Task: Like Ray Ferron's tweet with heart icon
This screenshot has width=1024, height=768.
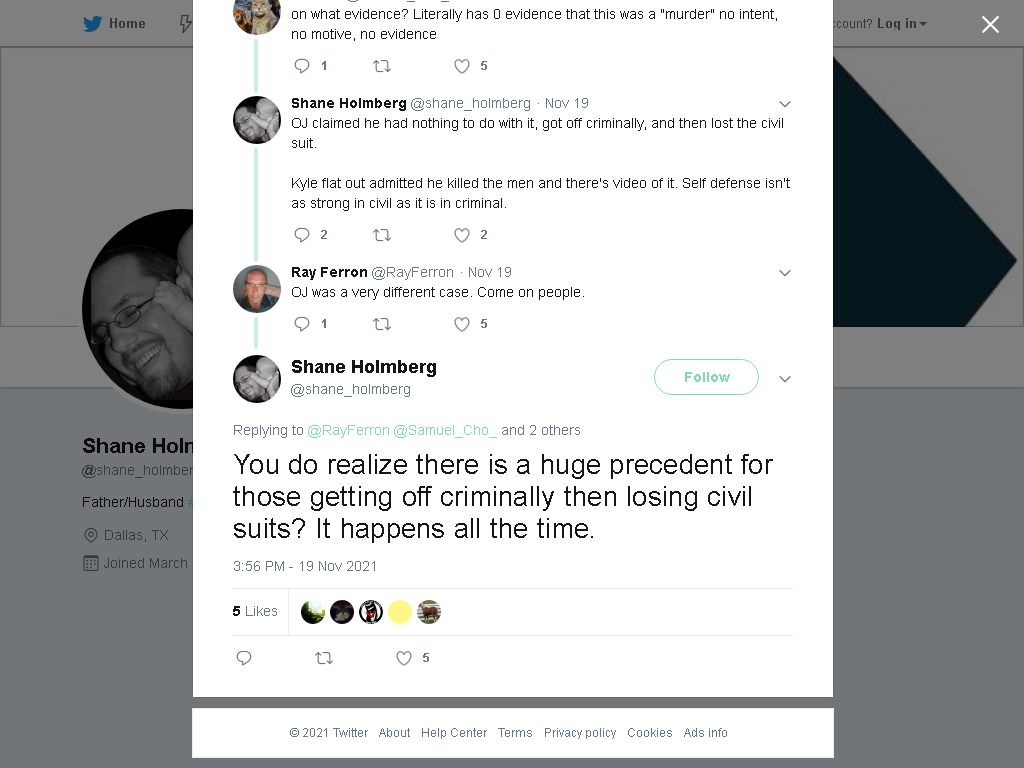Action: point(462,324)
